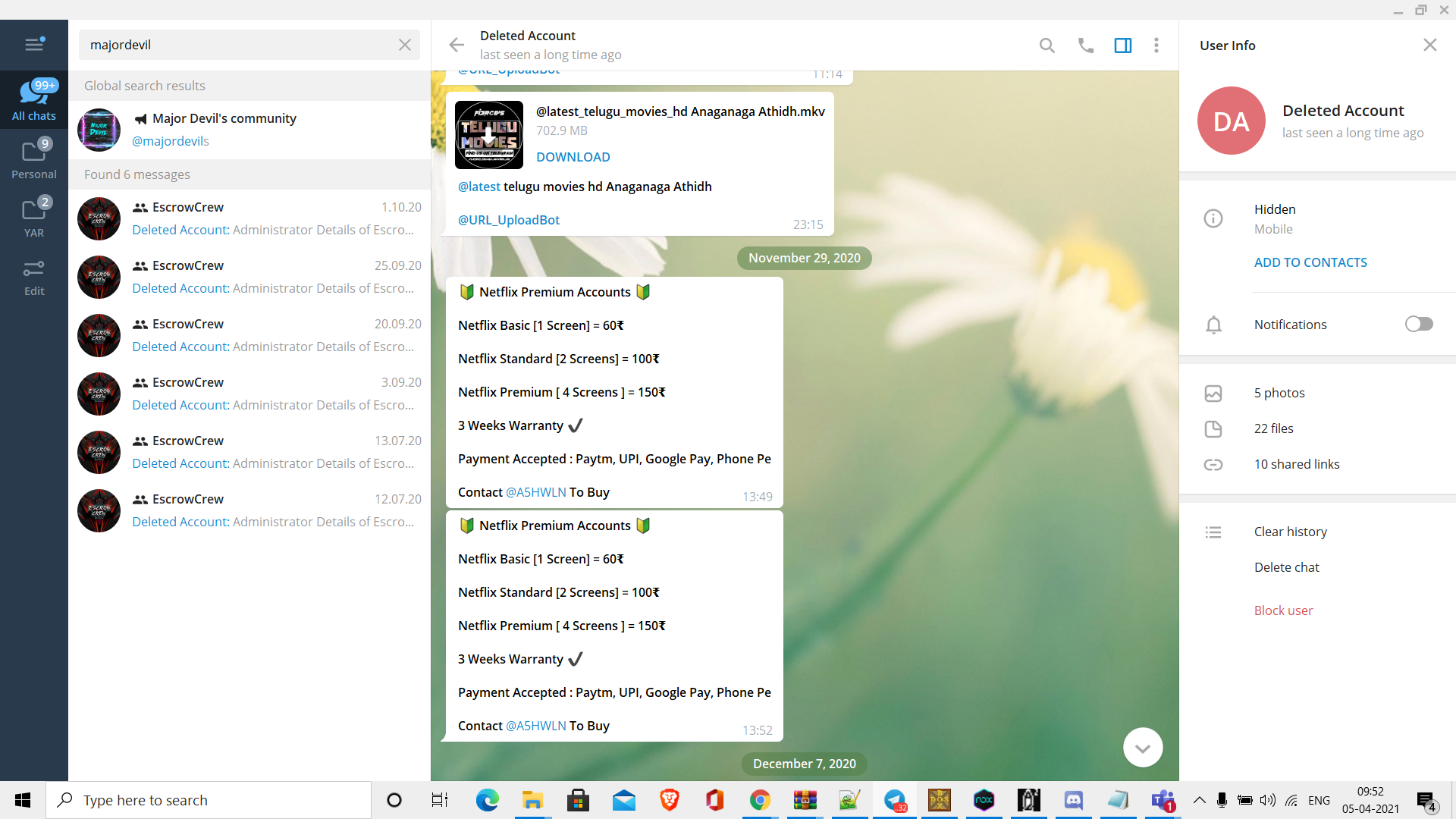
Task: Open Wi-Fi network settings in tray
Action: (1292, 800)
